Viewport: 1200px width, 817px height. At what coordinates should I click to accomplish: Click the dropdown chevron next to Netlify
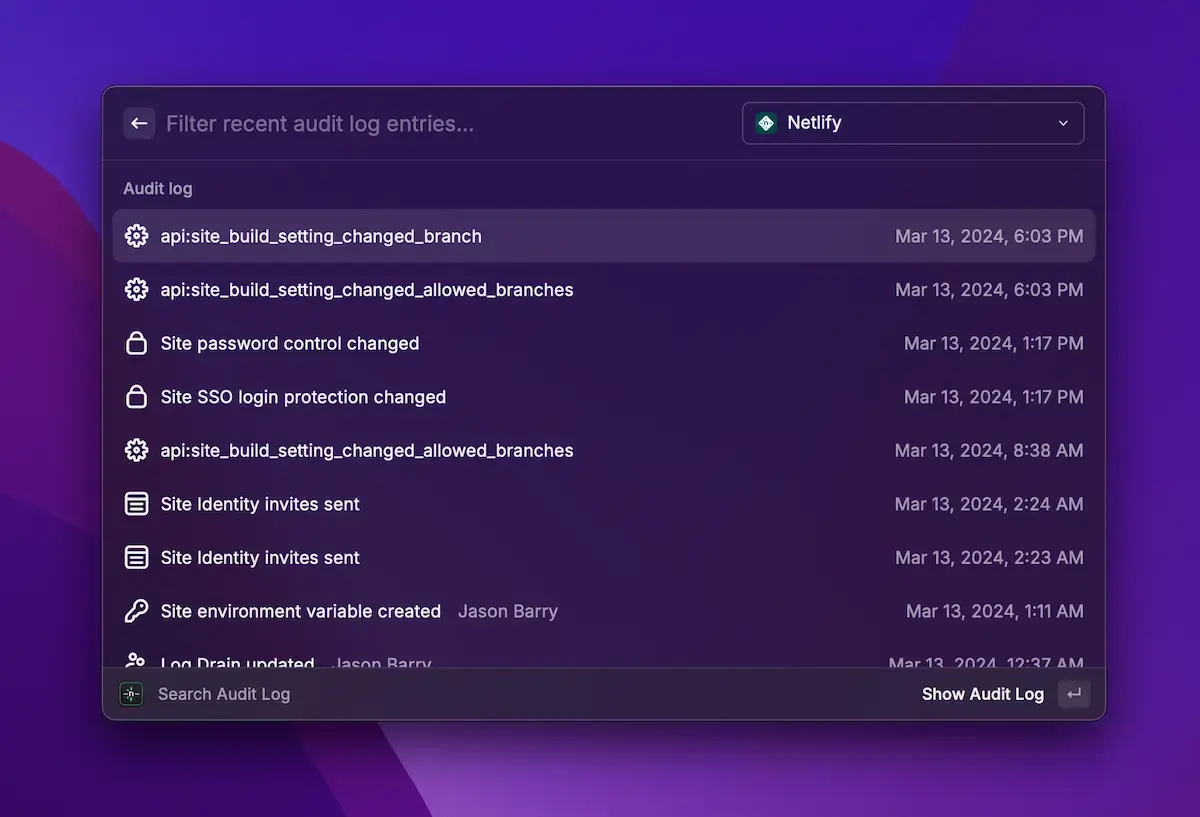click(x=1062, y=123)
